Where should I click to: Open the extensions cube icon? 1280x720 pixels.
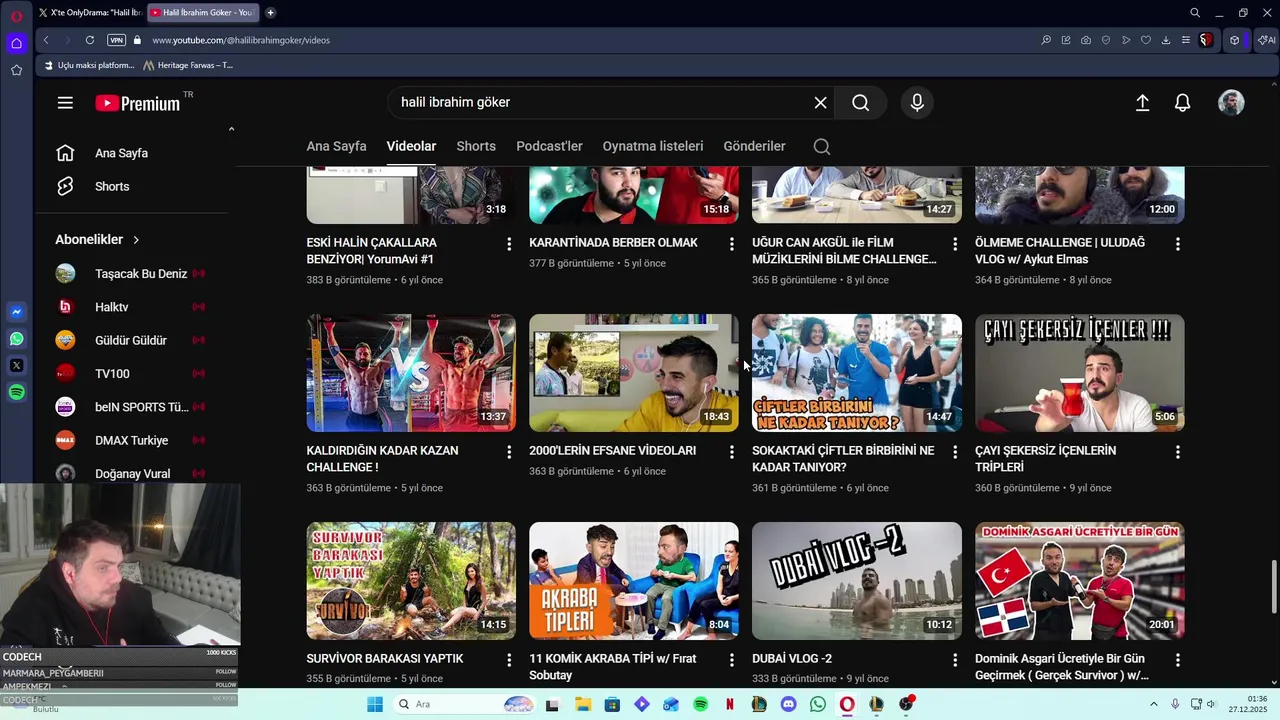coord(1235,40)
